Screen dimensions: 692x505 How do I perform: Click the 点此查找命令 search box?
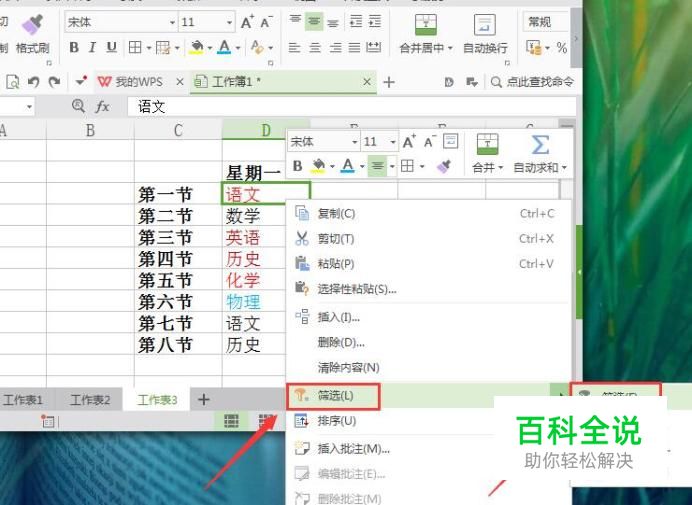[x=533, y=82]
